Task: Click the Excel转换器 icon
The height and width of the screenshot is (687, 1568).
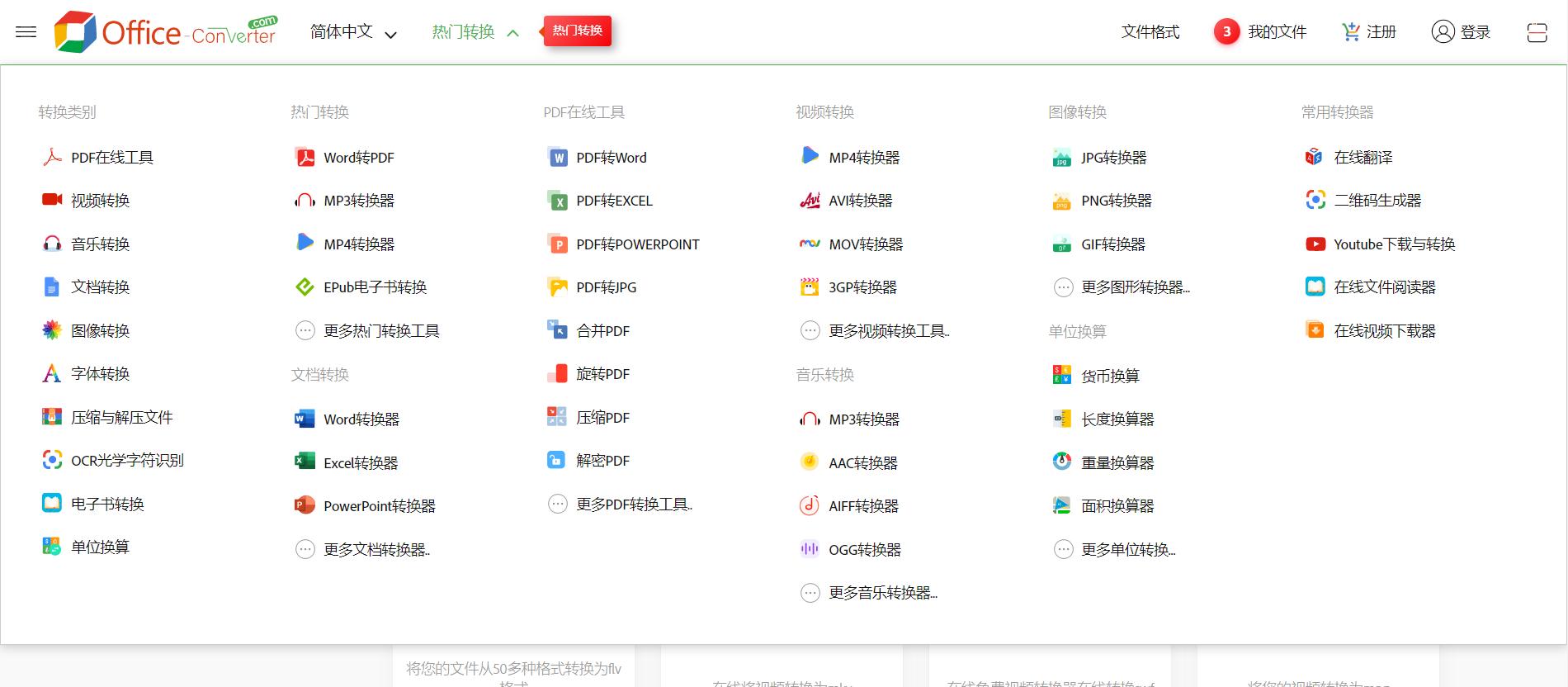Action: click(305, 462)
